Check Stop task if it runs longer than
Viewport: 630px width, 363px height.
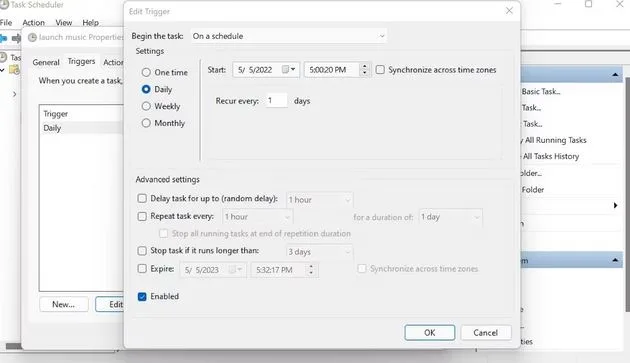[x=142, y=251]
